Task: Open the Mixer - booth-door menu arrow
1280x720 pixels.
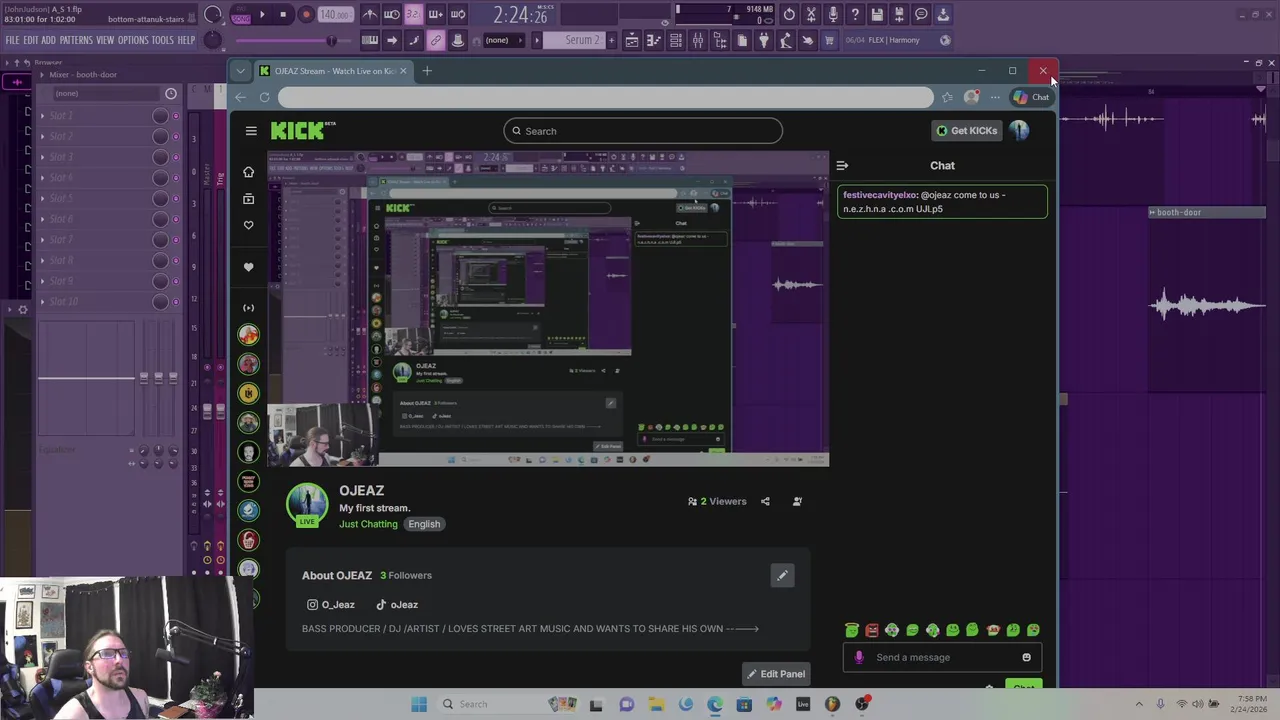Action: pos(41,75)
